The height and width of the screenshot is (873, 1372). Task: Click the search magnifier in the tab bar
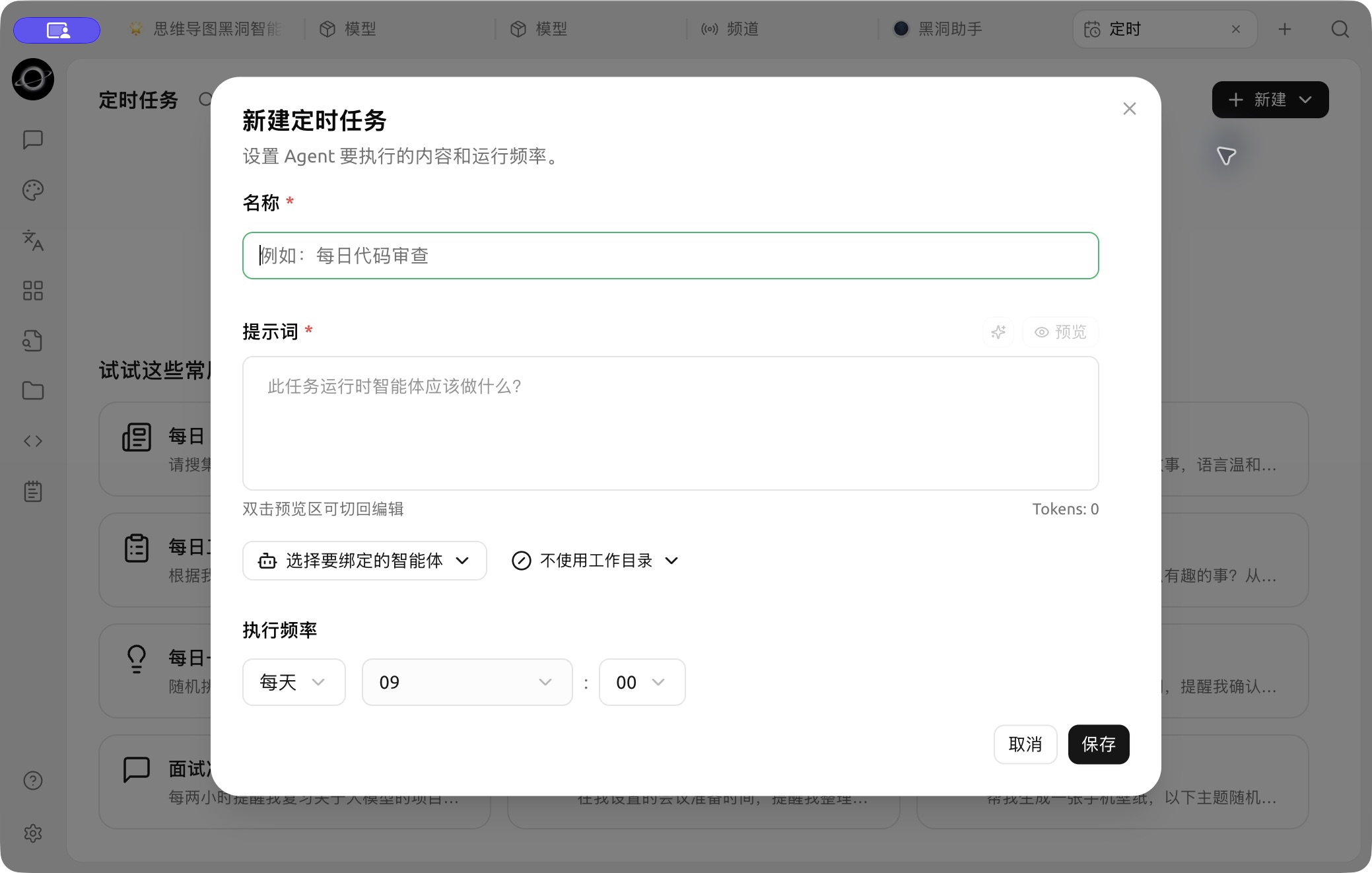tap(1340, 29)
